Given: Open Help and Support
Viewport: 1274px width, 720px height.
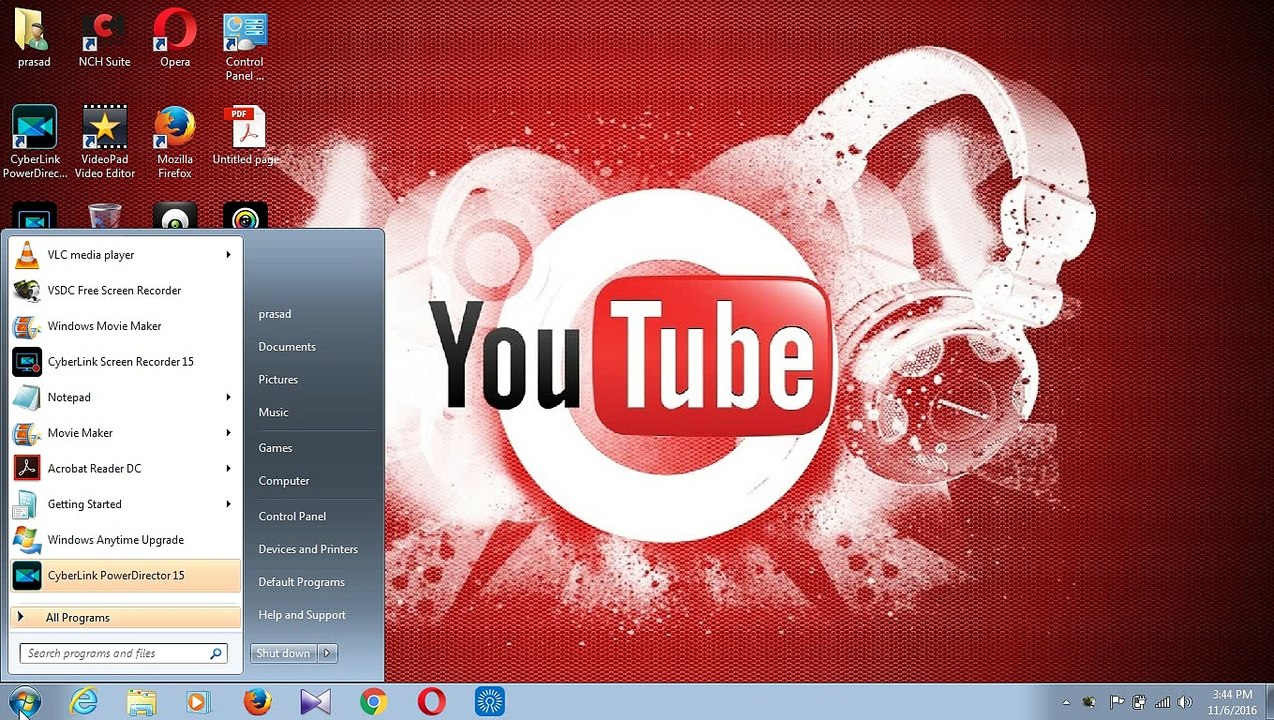Looking at the screenshot, I should point(302,615).
